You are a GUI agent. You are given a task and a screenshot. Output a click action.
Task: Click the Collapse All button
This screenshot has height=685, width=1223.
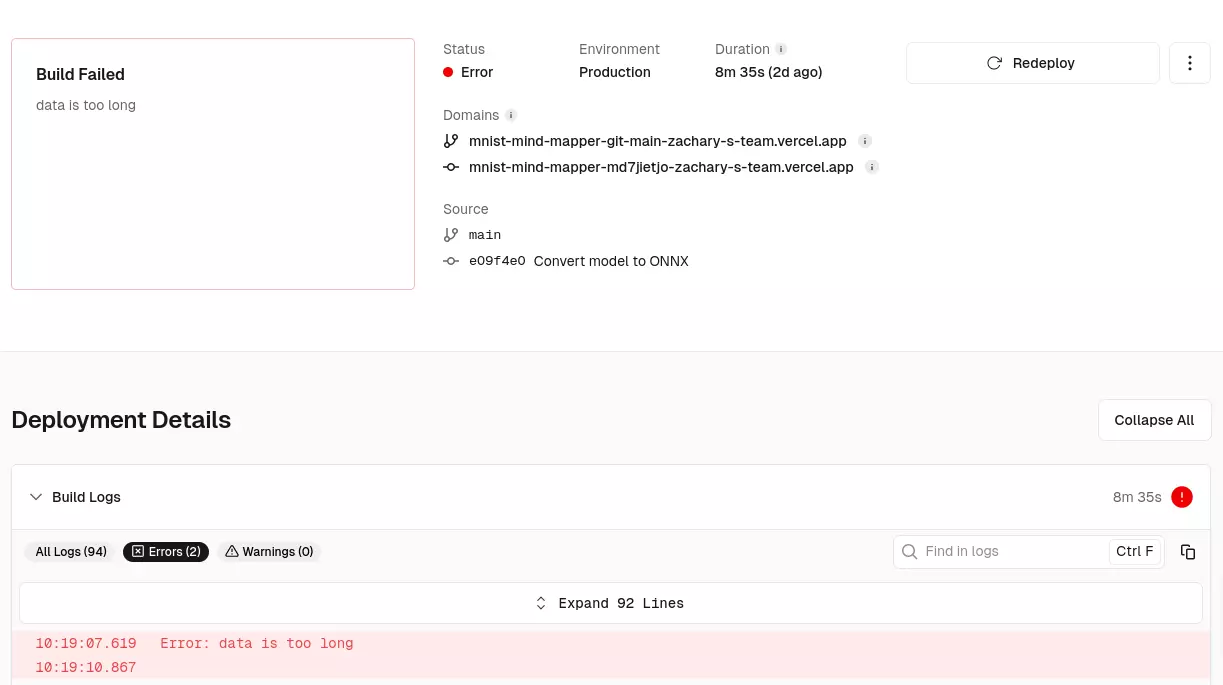coord(1154,419)
